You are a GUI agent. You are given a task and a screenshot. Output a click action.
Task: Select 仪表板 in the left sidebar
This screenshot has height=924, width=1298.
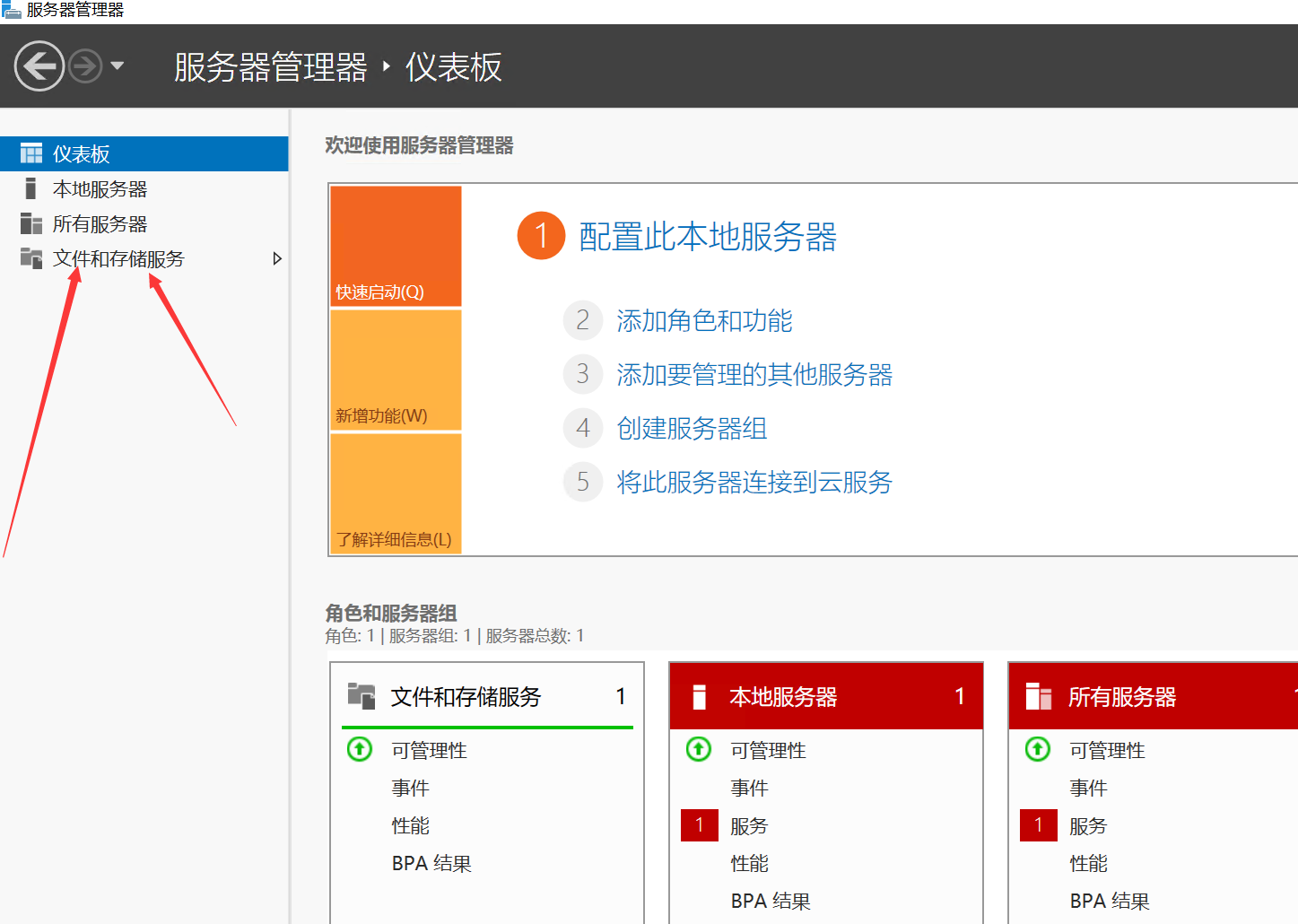81,154
